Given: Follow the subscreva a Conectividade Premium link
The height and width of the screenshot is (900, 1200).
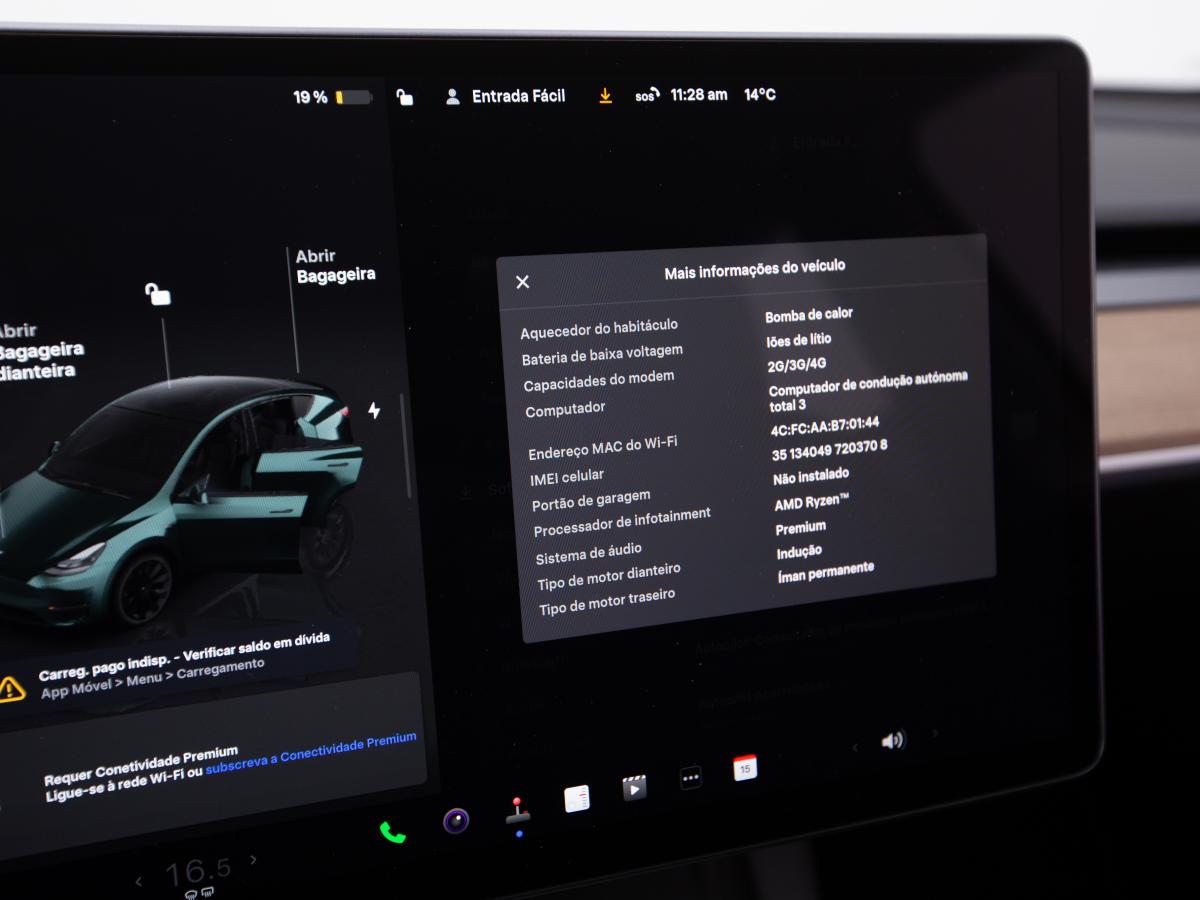Looking at the screenshot, I should coord(310,748).
